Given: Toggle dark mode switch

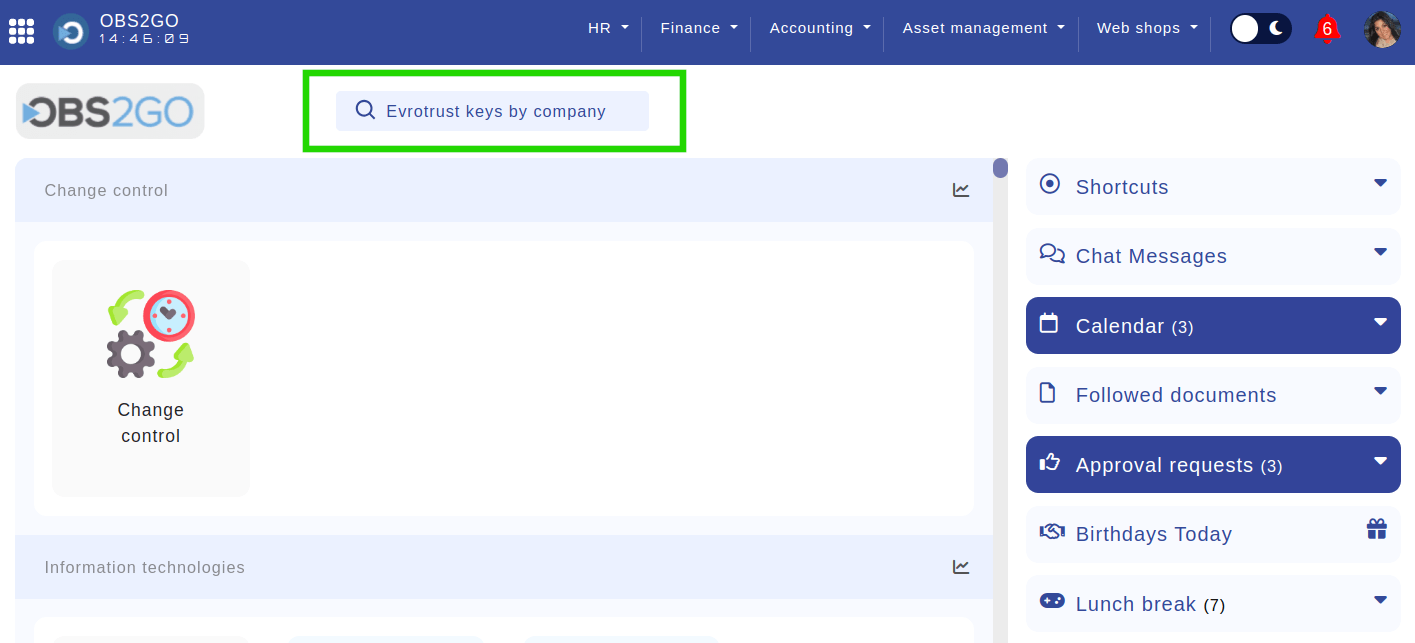Looking at the screenshot, I should 1260,29.
